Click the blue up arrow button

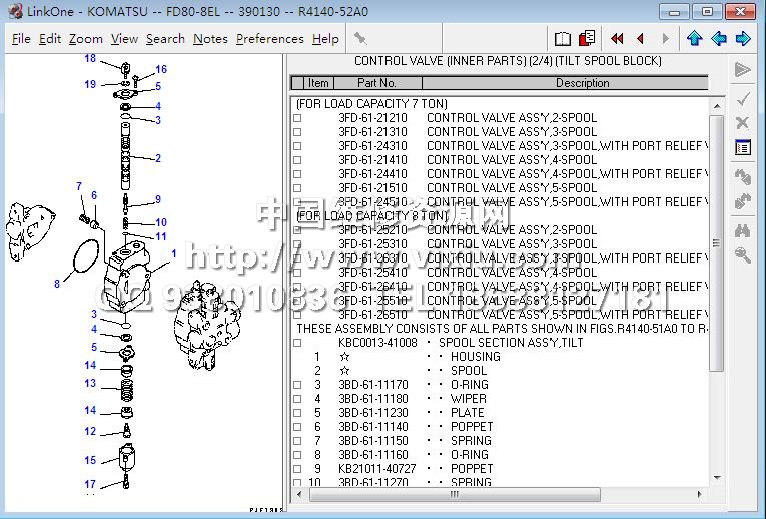tap(694, 39)
